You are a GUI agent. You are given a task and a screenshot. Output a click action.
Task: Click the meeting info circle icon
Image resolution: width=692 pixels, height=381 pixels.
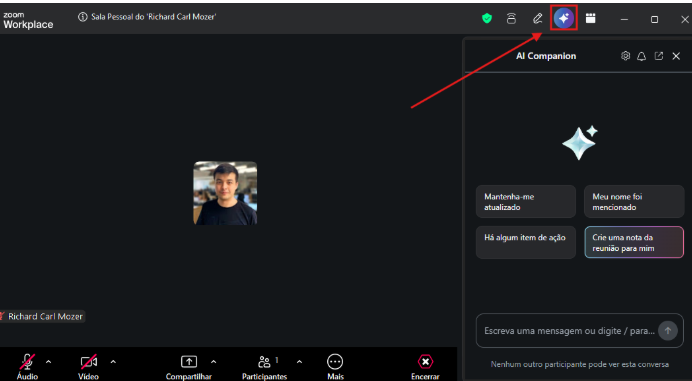[x=83, y=17]
